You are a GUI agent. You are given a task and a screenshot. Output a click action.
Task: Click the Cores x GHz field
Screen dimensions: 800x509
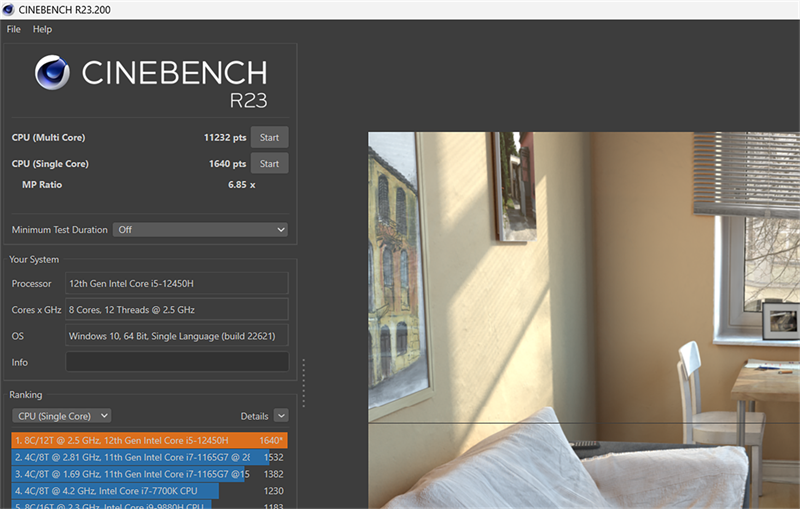pyautogui.click(x=177, y=309)
